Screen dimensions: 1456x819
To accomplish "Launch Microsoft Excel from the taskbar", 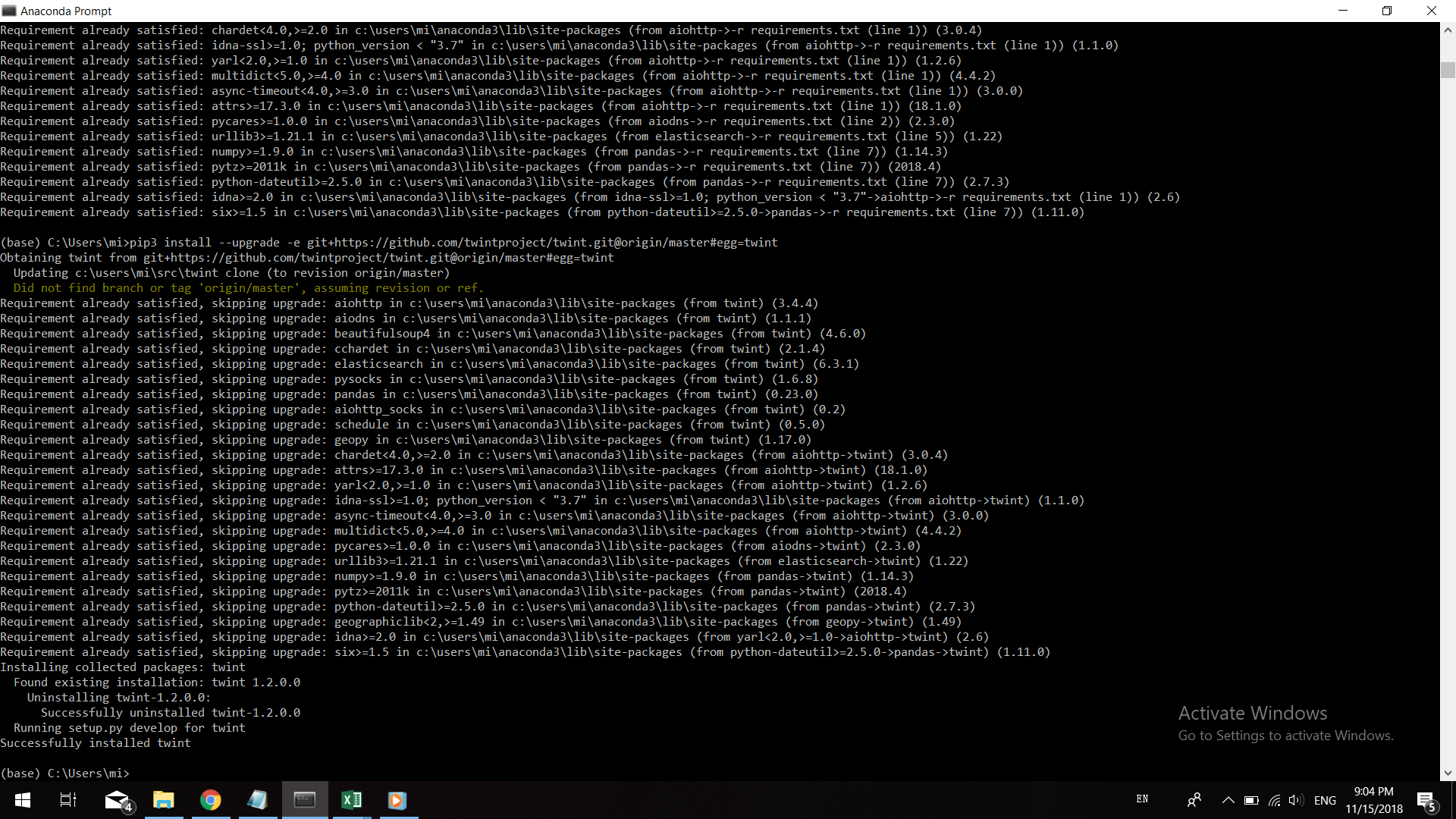I will click(x=351, y=800).
